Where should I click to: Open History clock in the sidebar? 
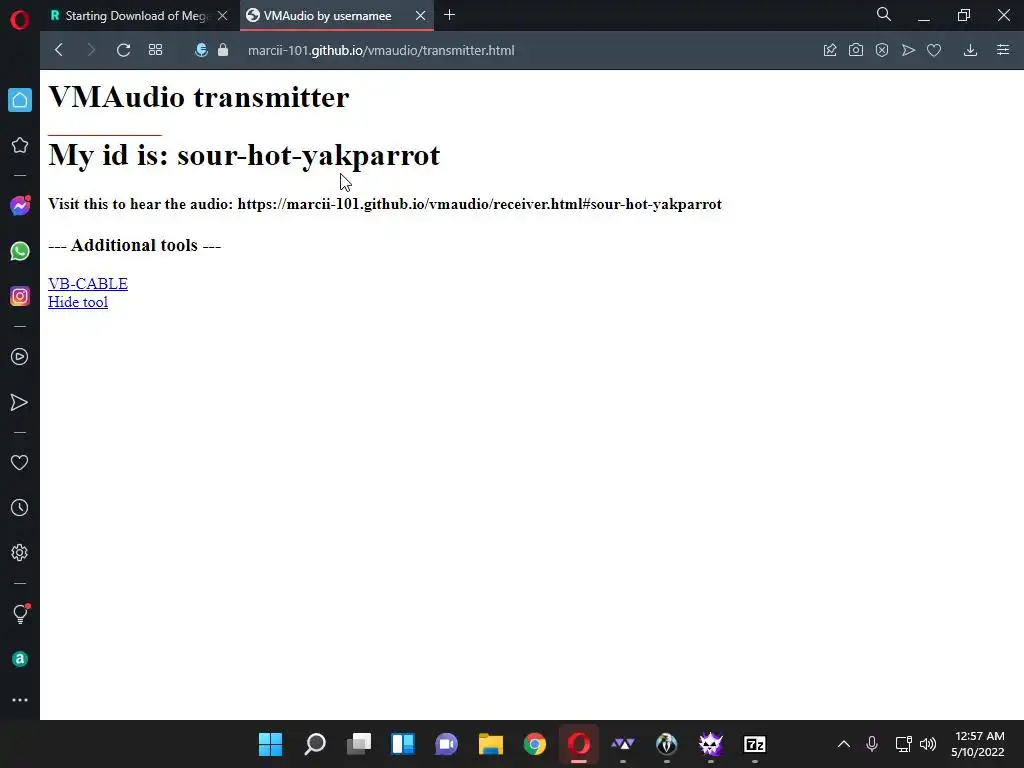20,507
